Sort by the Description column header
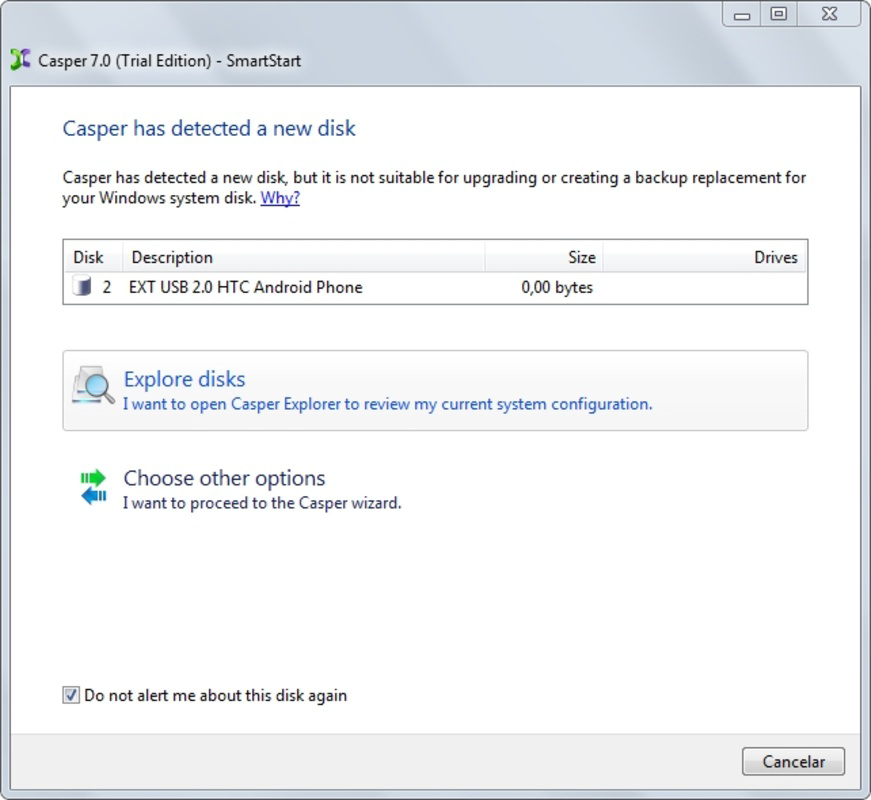This screenshot has width=871, height=800. pos(303,257)
